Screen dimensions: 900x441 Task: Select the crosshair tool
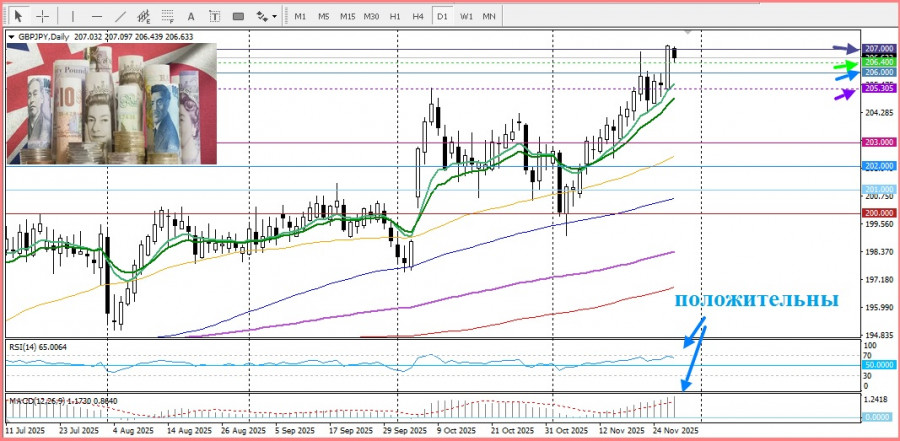pos(42,16)
